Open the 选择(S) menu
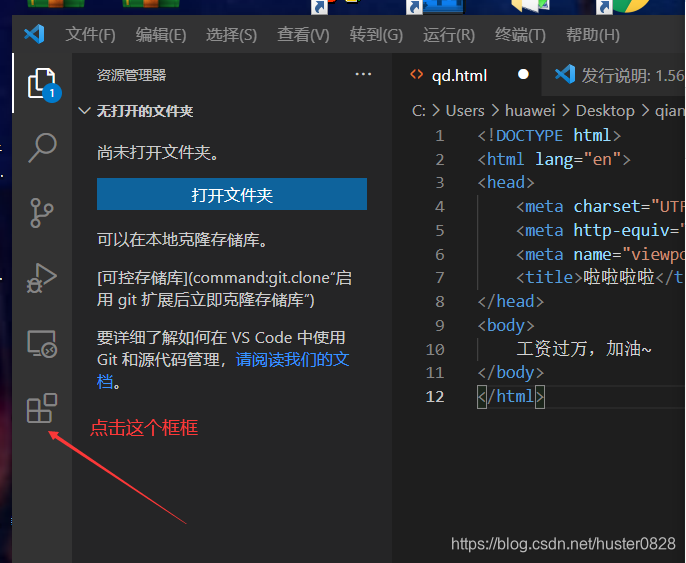This screenshot has width=686, height=563. click(231, 35)
